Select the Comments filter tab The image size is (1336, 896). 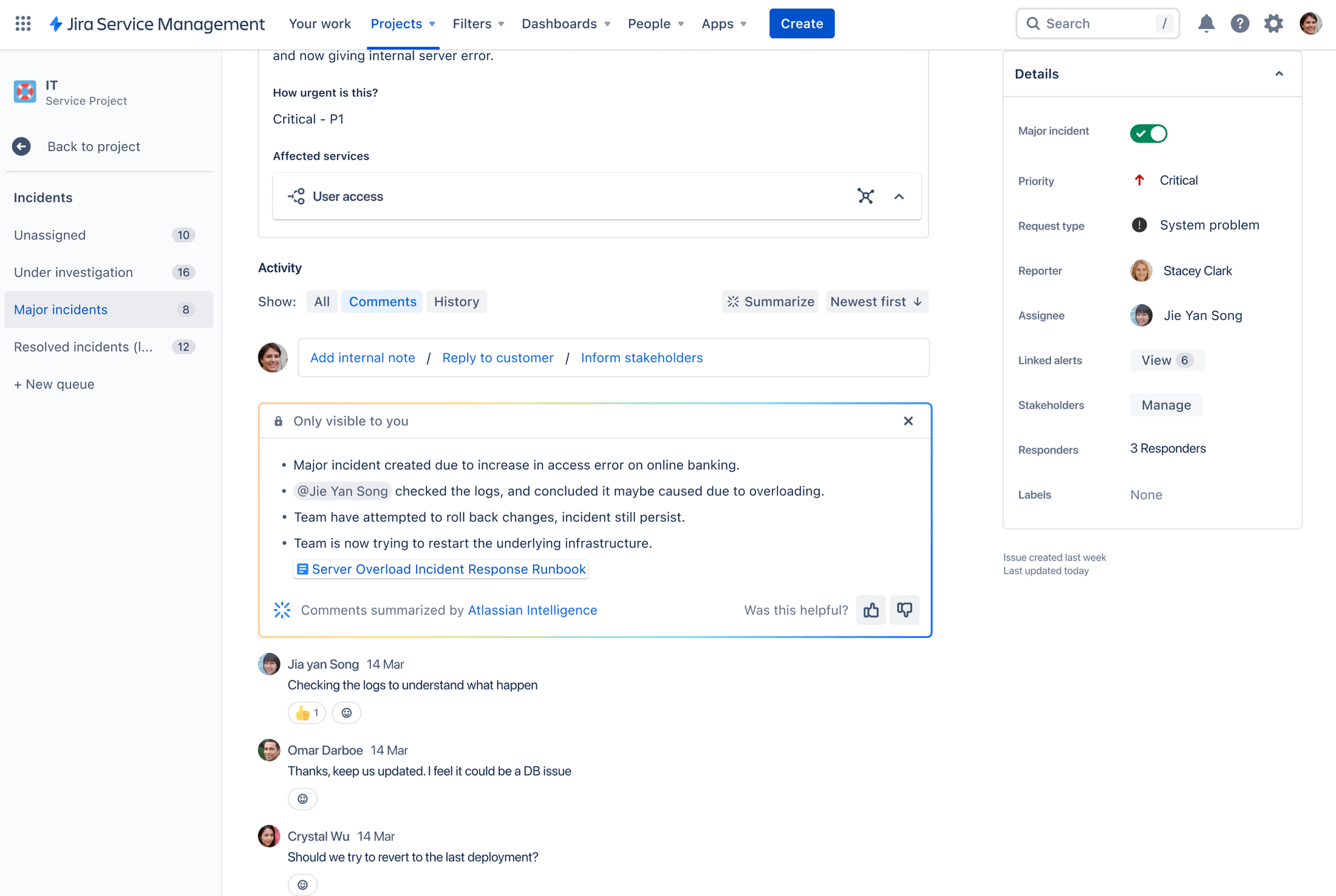[x=383, y=301]
